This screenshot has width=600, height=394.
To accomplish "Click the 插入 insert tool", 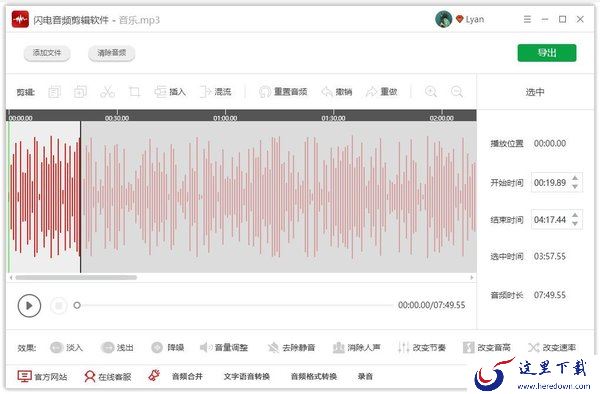I will pyautogui.click(x=170, y=92).
